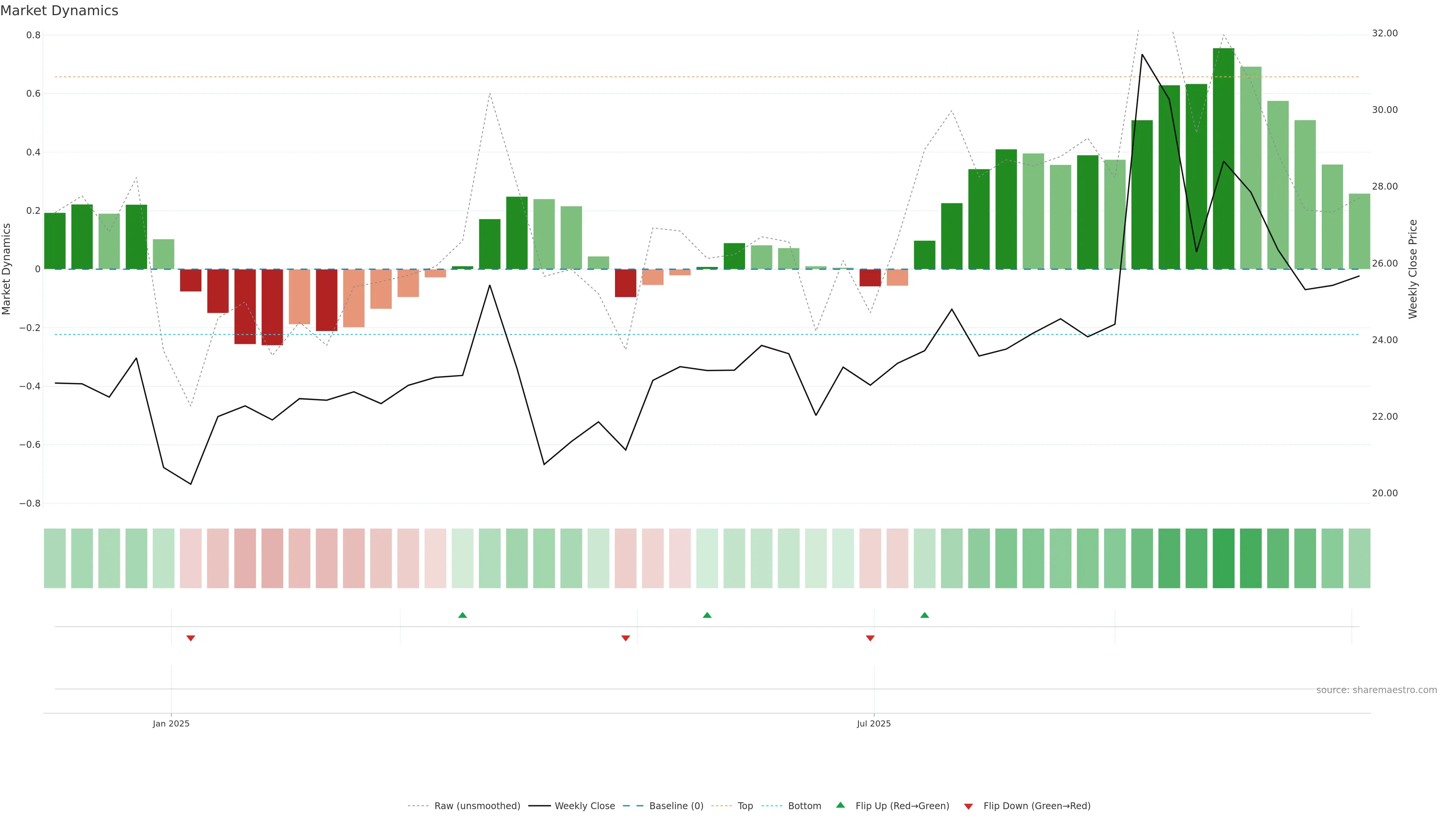The image size is (1456, 819).
Task: Click the middle green flip-up triangle marker
Action: point(706,615)
